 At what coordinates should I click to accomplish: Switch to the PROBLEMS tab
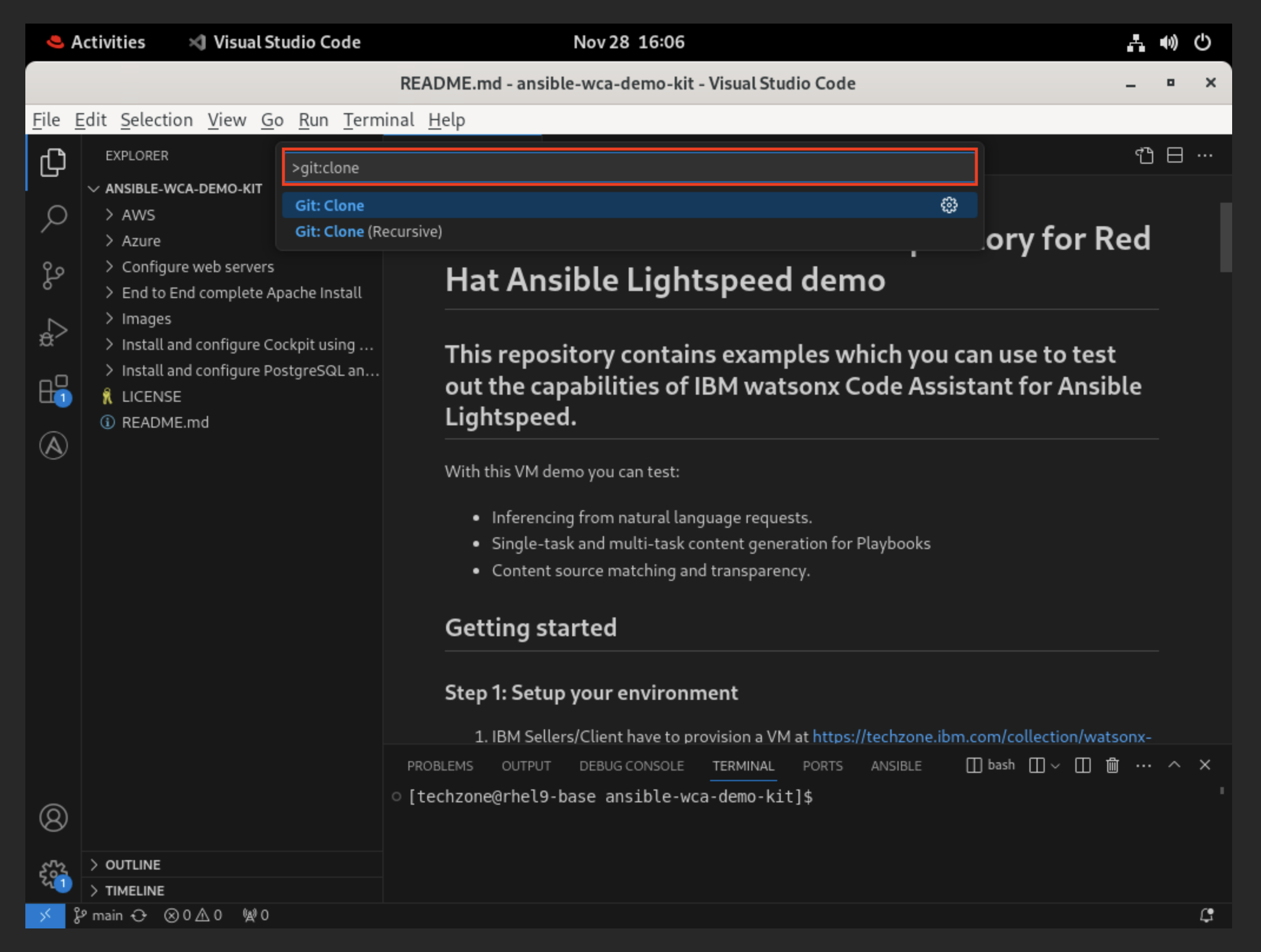pyautogui.click(x=440, y=766)
